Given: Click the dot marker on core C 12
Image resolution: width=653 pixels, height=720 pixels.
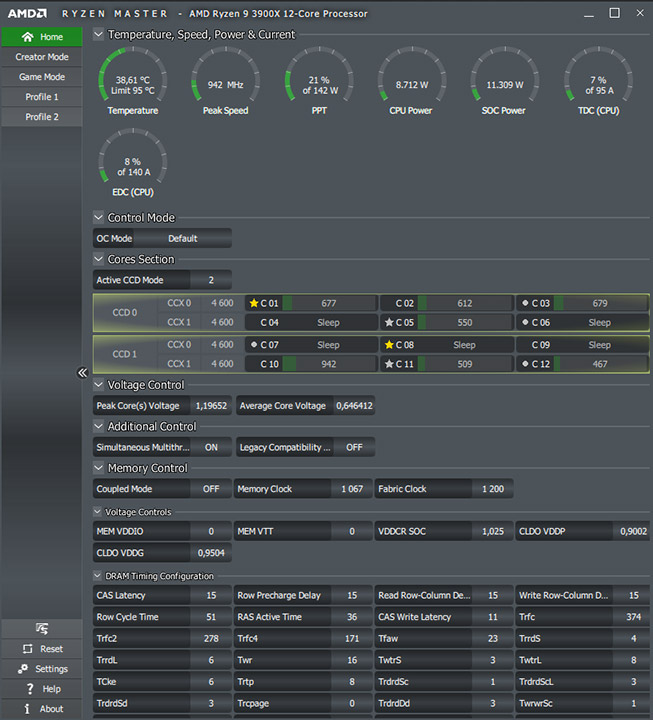Looking at the screenshot, I should 525,364.
